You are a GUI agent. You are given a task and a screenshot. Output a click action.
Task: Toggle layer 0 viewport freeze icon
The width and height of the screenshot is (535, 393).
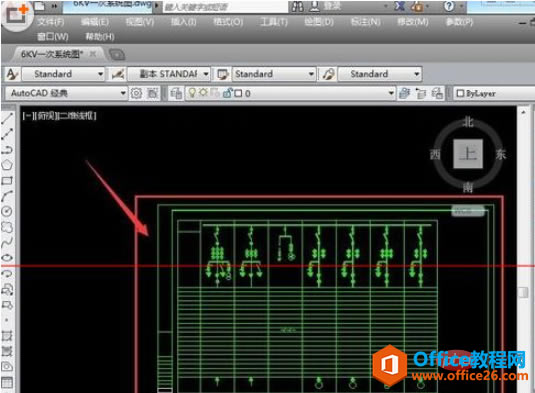[215, 93]
